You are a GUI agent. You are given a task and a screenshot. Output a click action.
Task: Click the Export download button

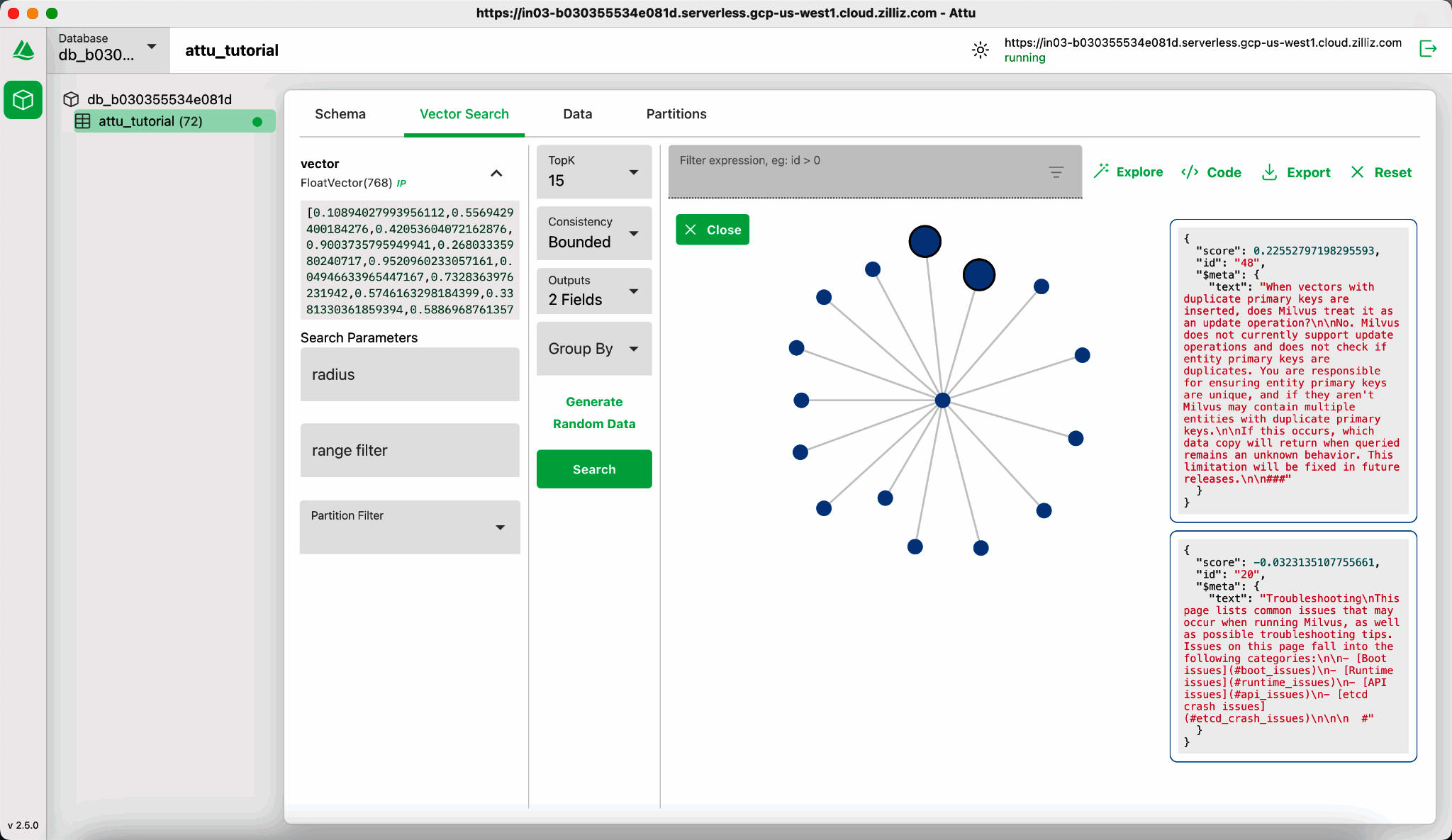point(1296,172)
